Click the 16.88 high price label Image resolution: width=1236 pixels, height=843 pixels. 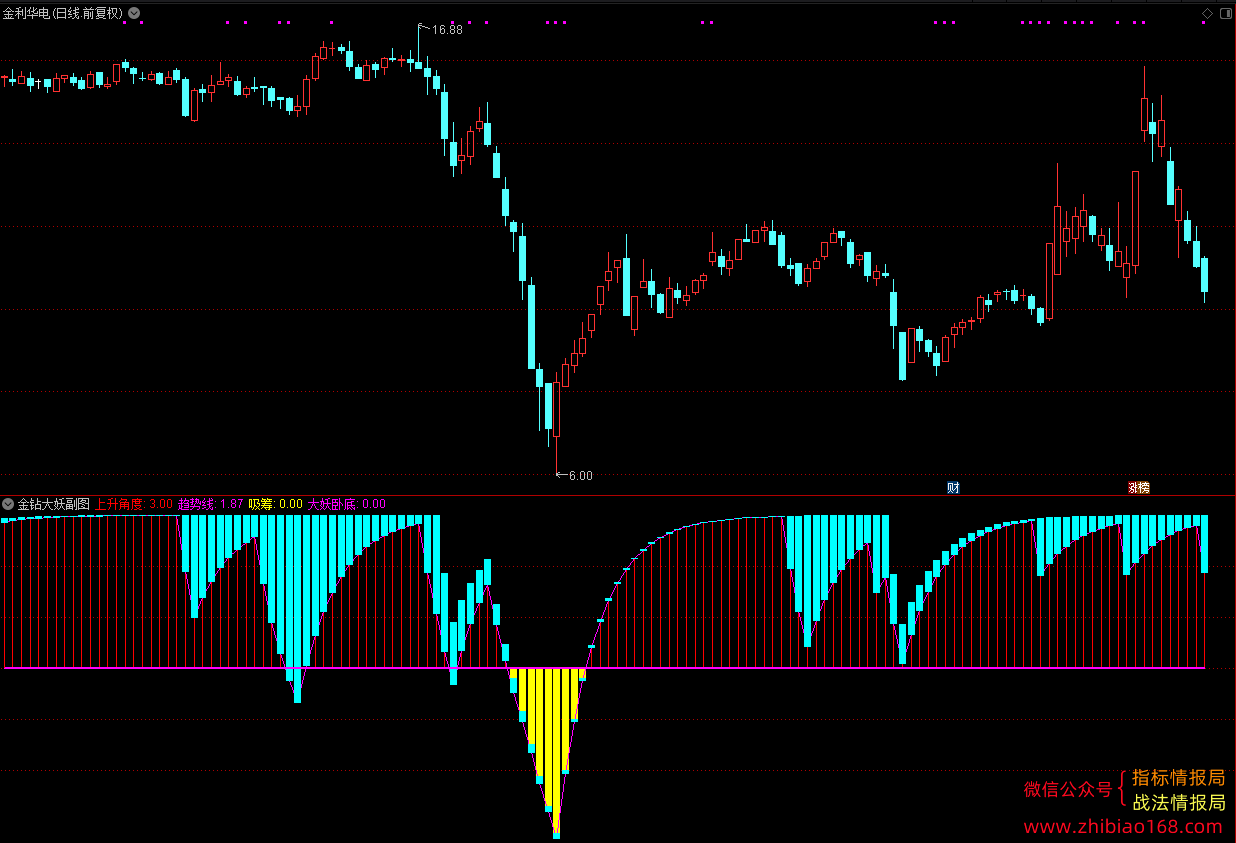tap(447, 30)
